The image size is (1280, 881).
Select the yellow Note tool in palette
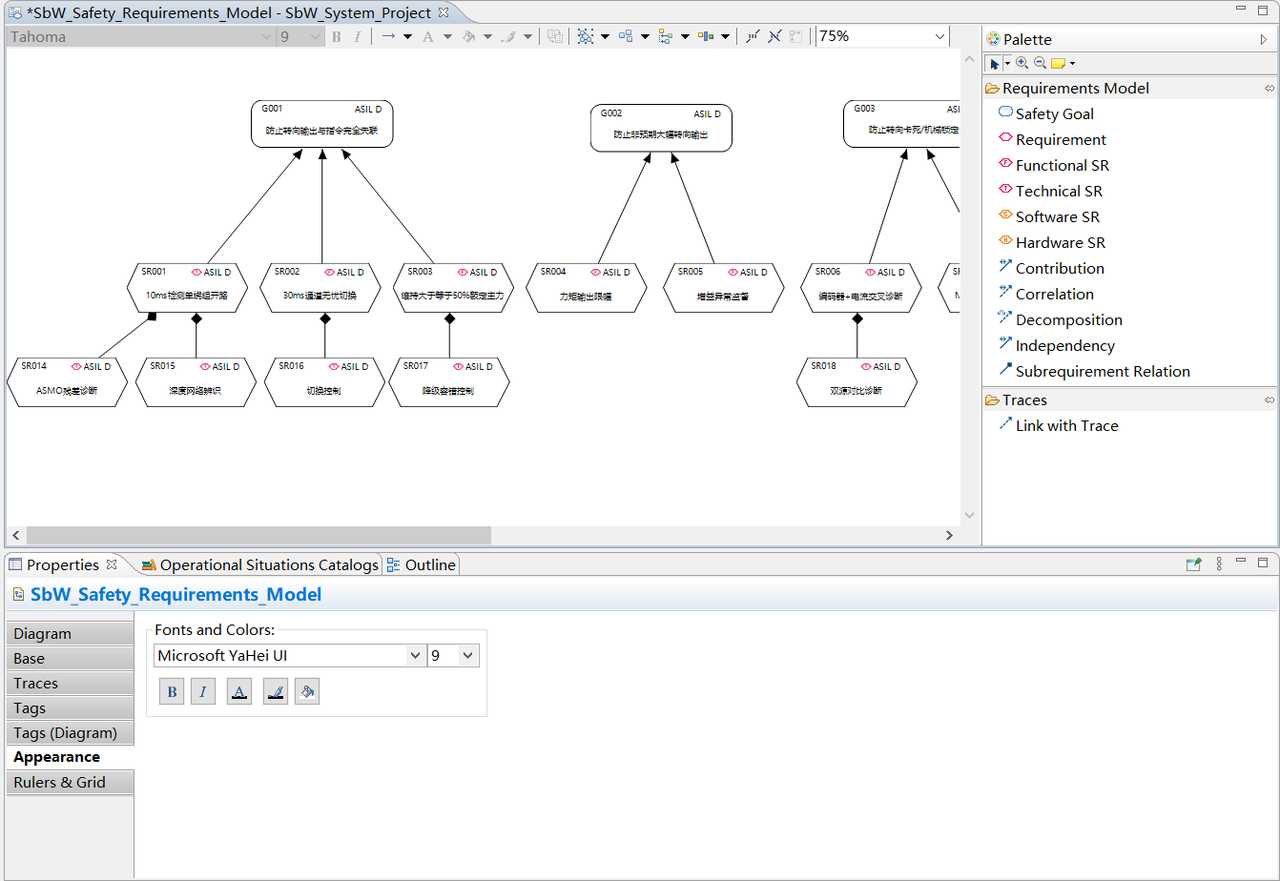pyautogui.click(x=1057, y=63)
